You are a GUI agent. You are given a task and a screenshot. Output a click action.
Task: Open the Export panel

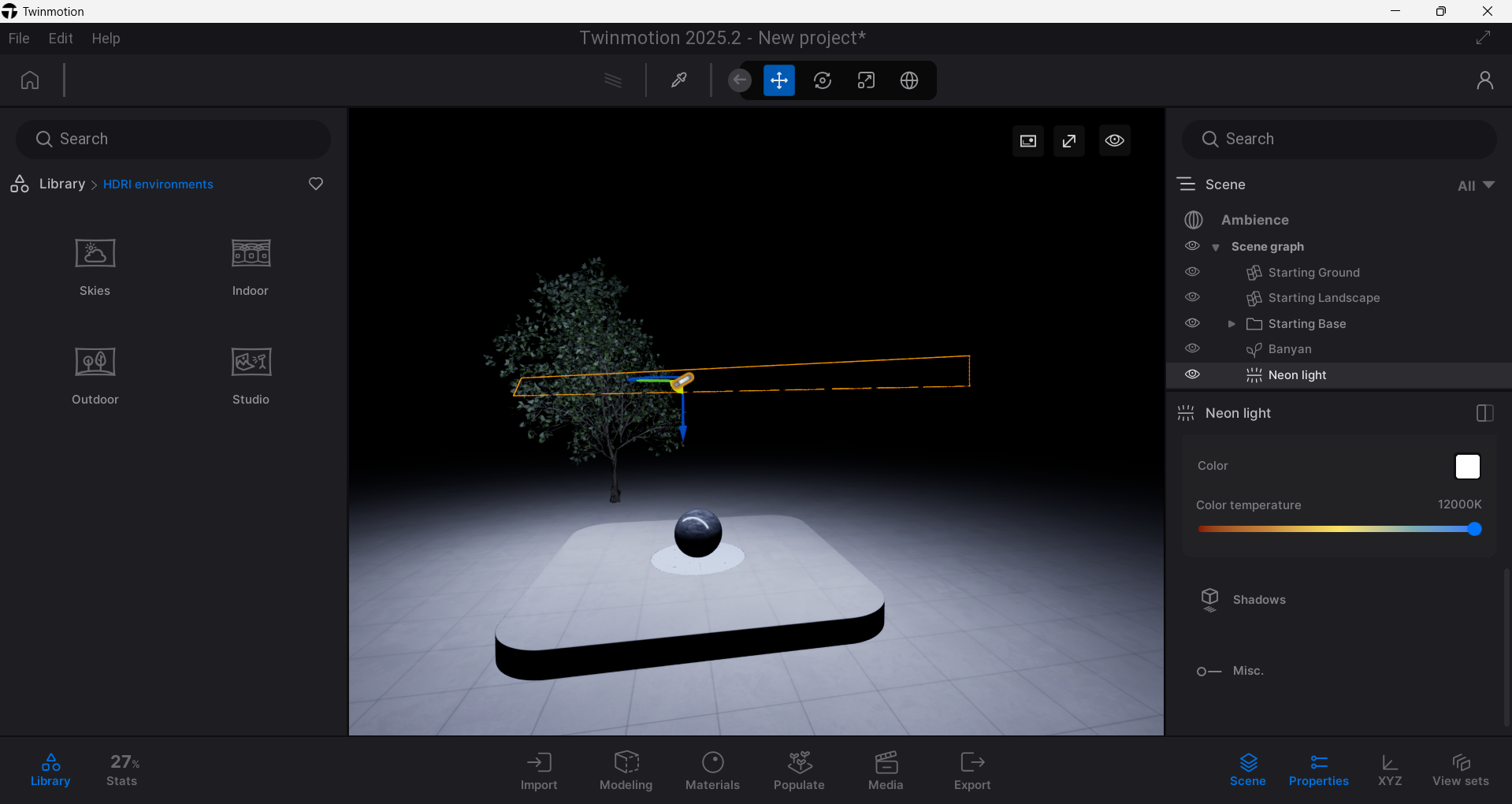click(972, 770)
